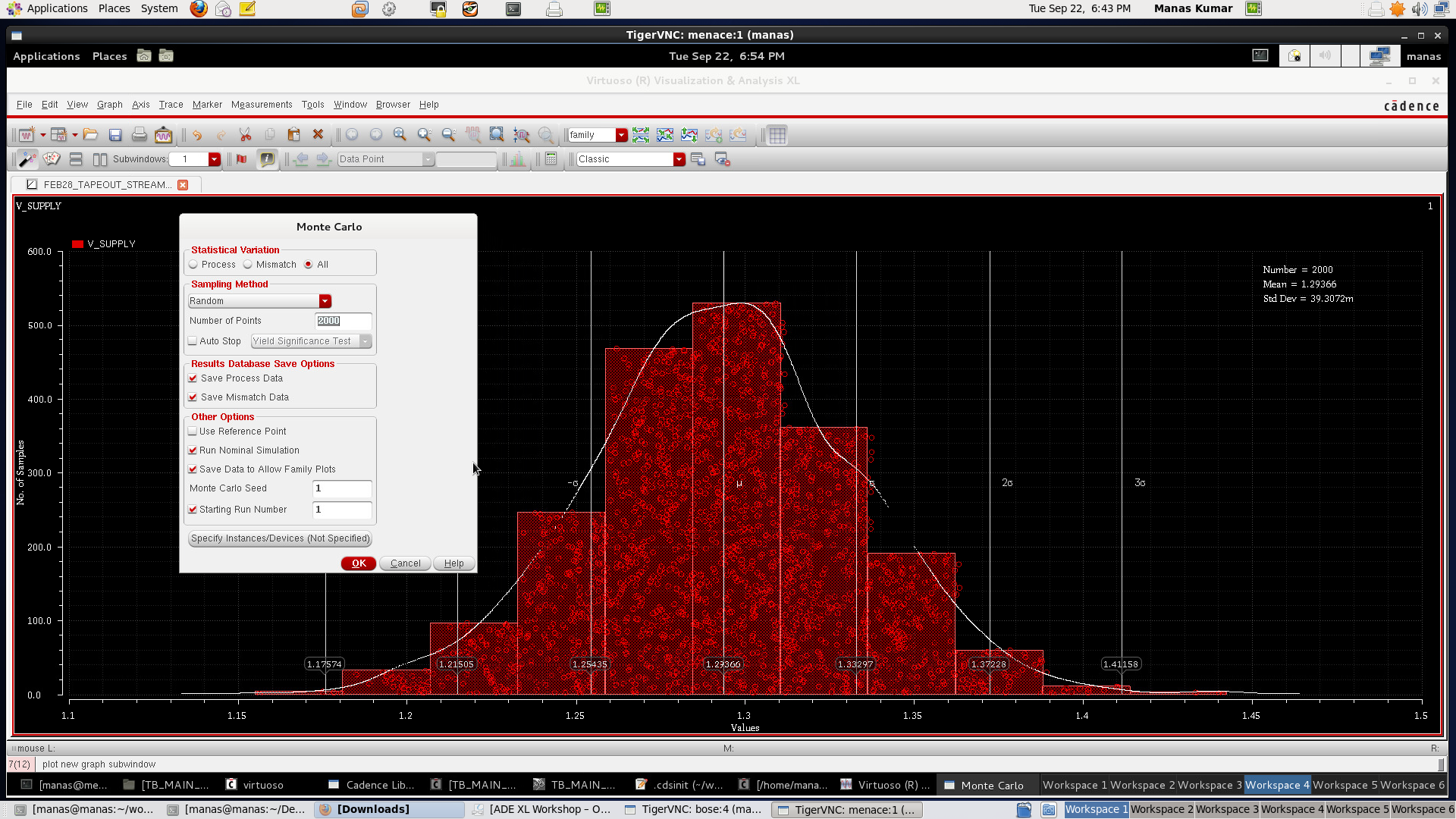Expand the new subwindow icon dropdown arrow
The height and width of the screenshot is (819, 1456).
point(74,135)
